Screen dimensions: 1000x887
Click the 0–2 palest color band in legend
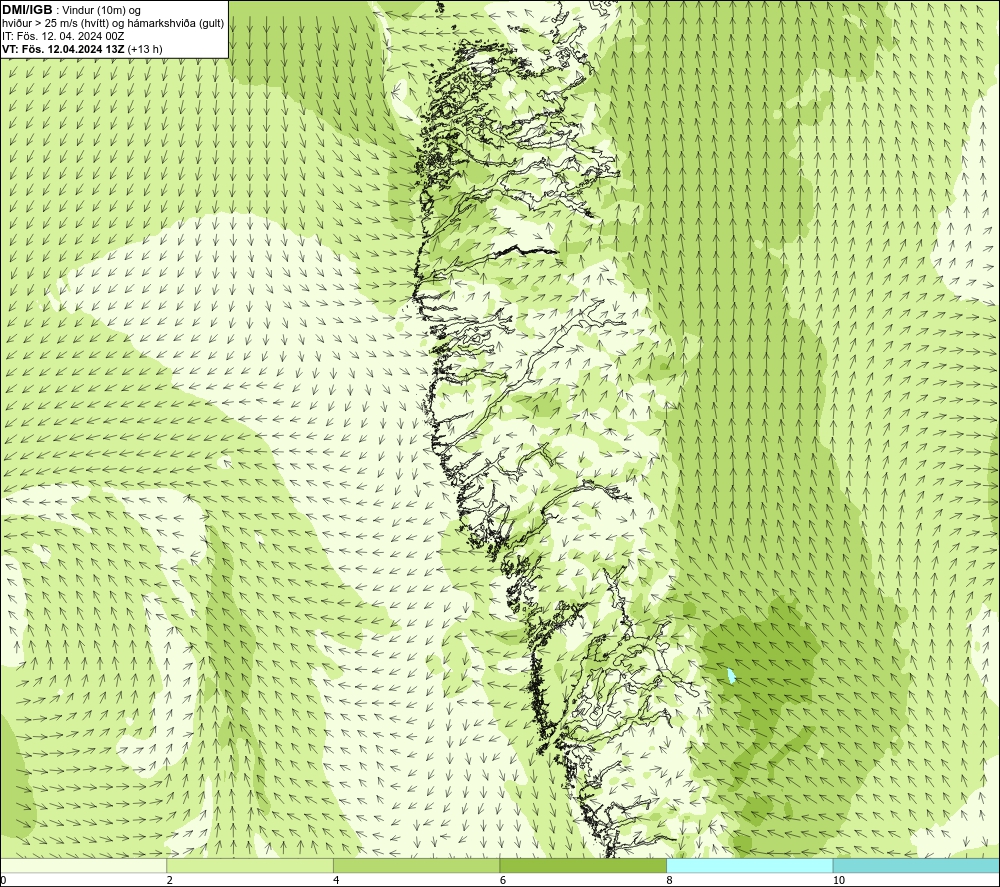84,865
